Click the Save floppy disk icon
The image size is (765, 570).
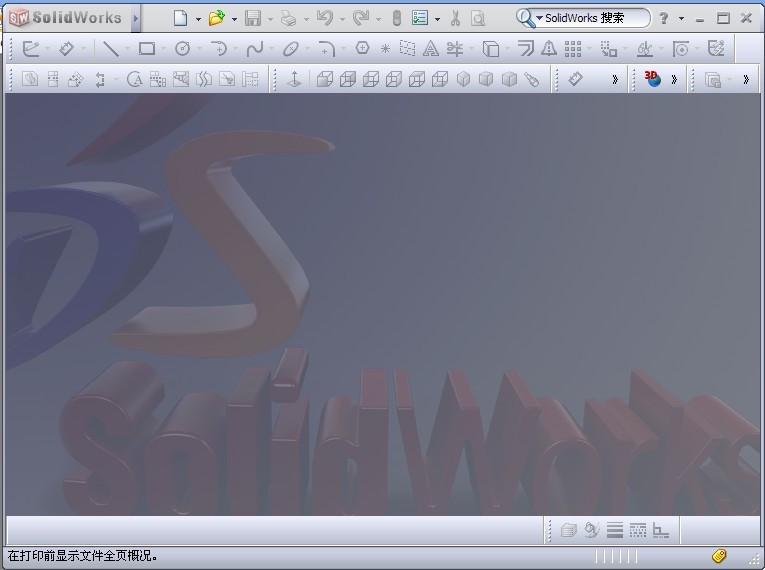253,19
